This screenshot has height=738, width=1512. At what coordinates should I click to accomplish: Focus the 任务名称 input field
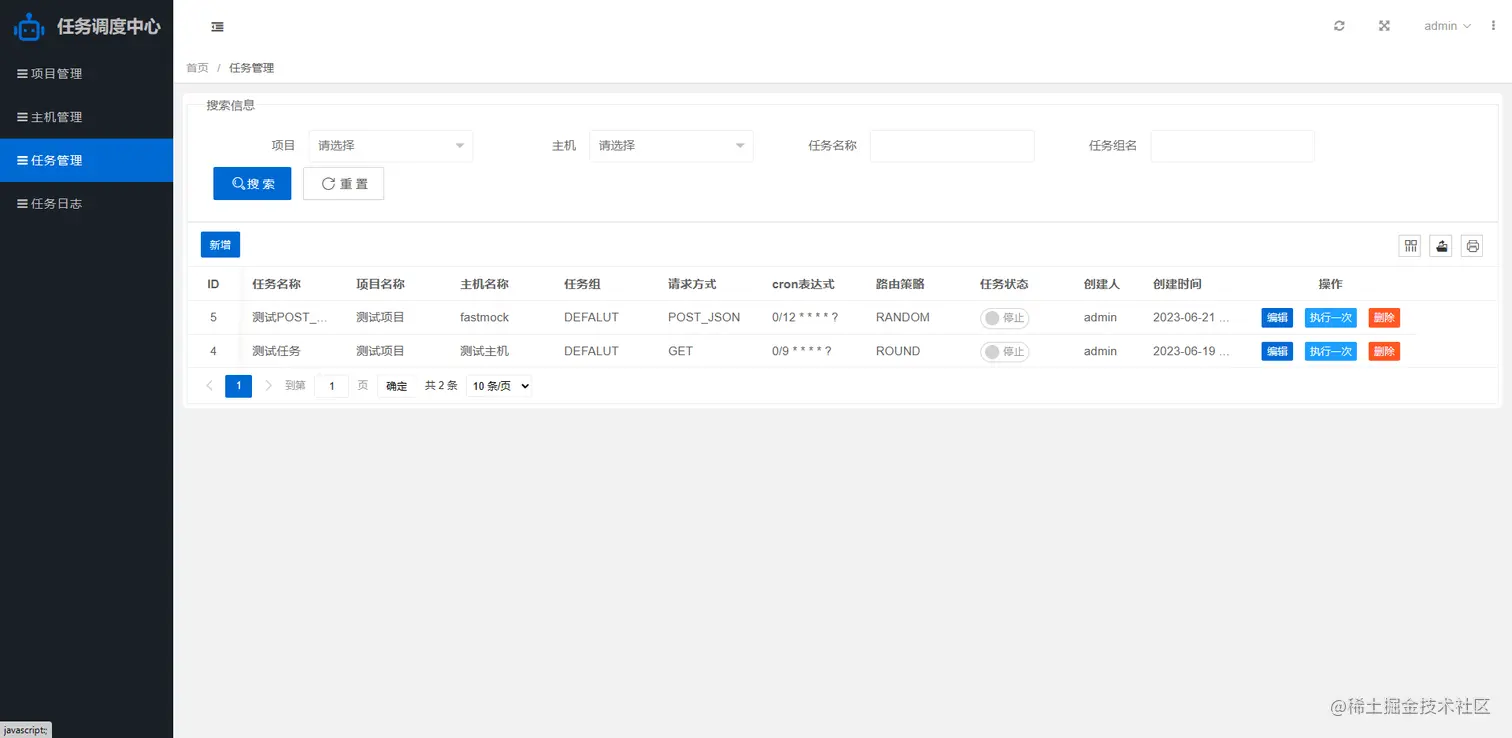(x=952, y=146)
